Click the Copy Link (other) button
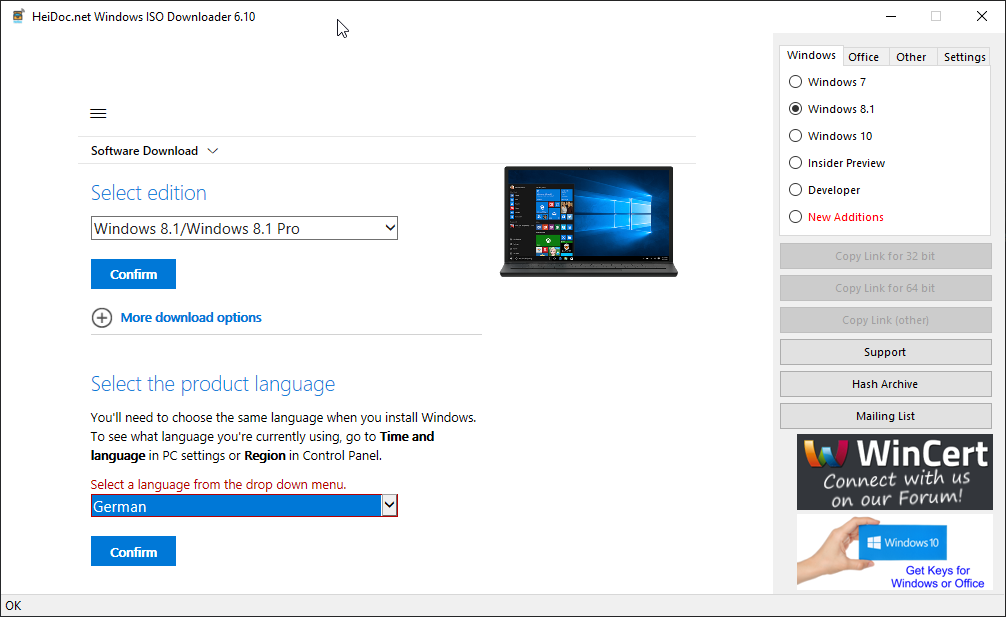1006x617 pixels. [885, 320]
